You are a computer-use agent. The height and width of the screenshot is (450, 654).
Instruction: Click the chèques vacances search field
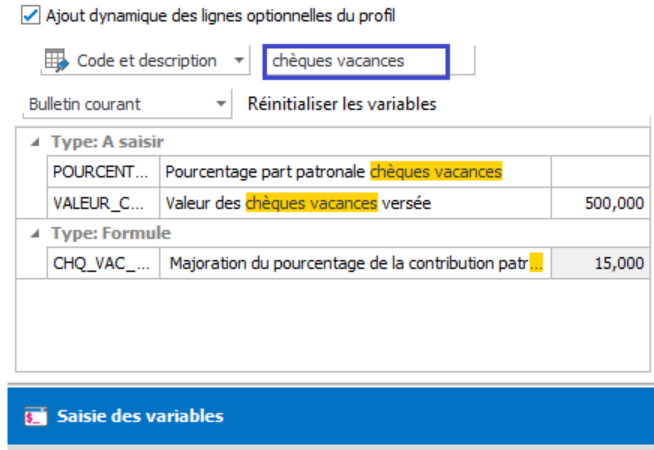pyautogui.click(x=356, y=61)
